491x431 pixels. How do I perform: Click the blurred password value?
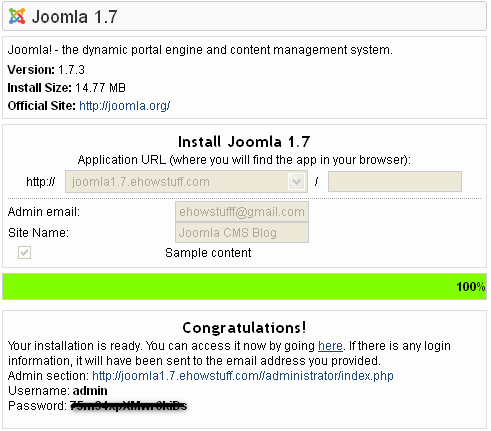point(129,406)
